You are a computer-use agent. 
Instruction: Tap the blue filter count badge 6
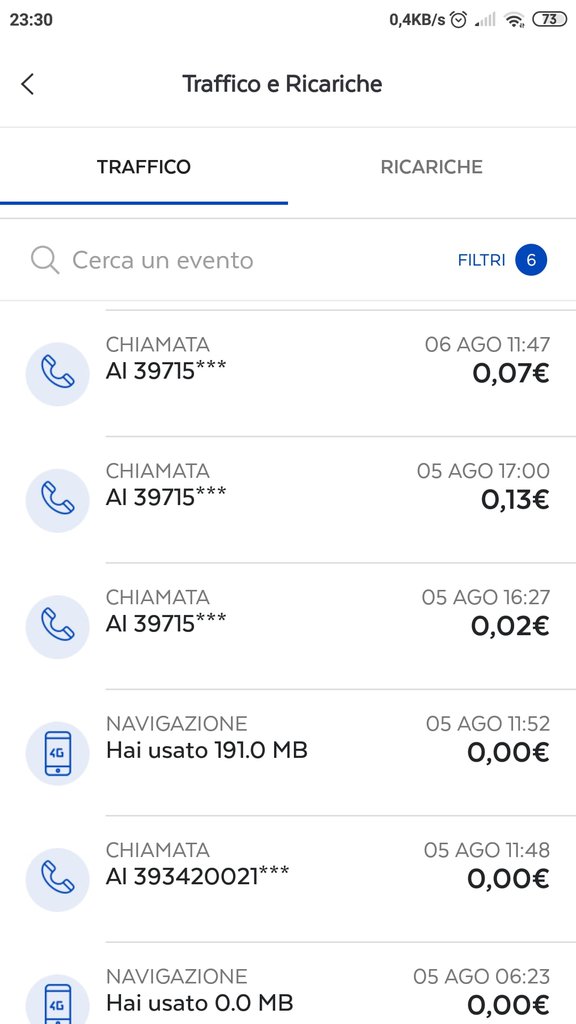(x=531, y=260)
